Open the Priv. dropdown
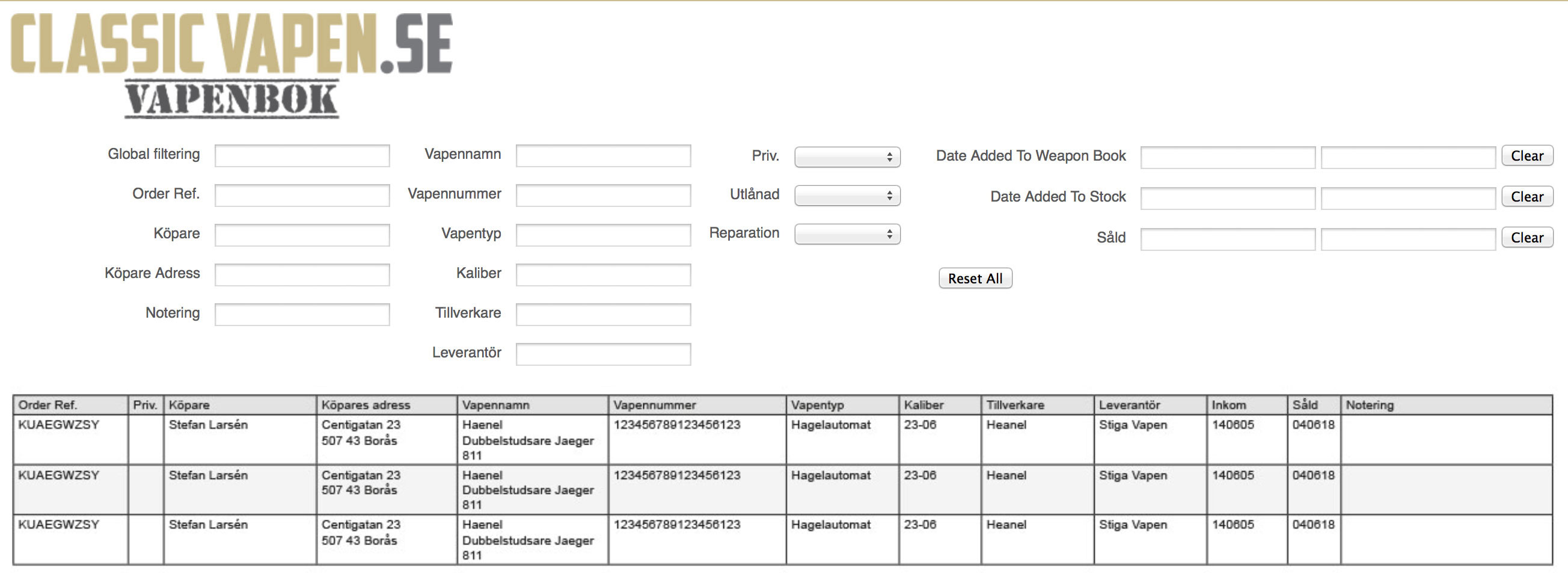This screenshot has width=1568, height=583. (x=847, y=157)
